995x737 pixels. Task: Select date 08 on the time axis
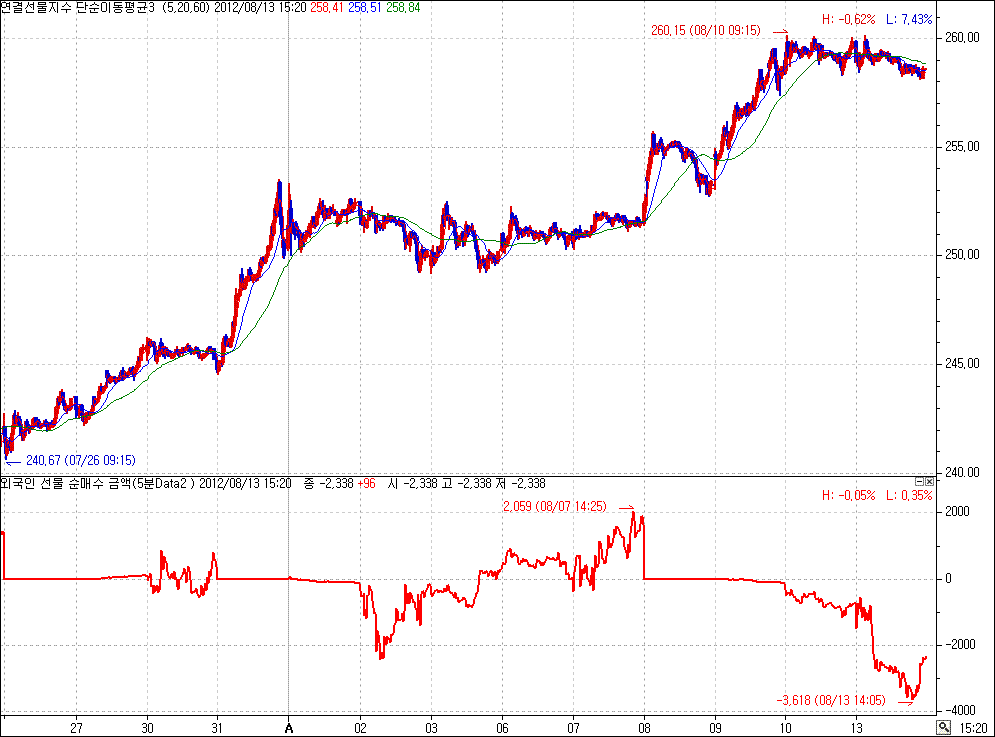[645, 727]
